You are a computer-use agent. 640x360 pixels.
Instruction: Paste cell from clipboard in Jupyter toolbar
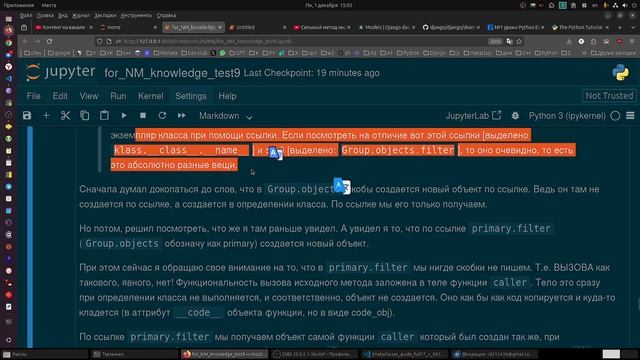tap(104, 116)
